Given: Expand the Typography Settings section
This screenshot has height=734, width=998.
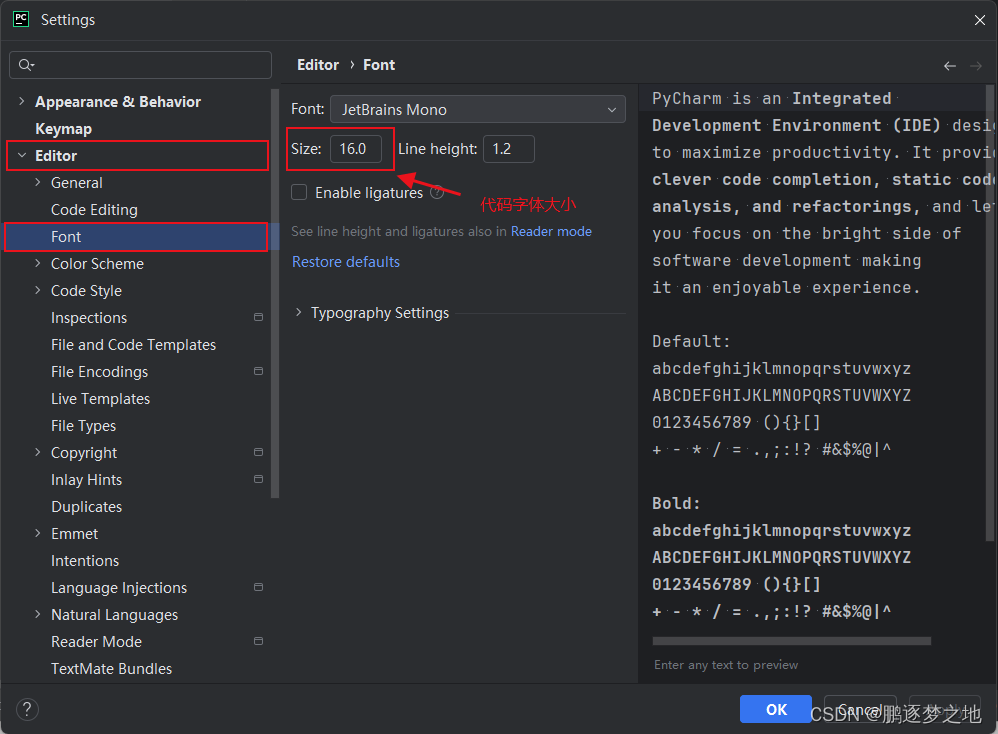Looking at the screenshot, I should click(299, 313).
